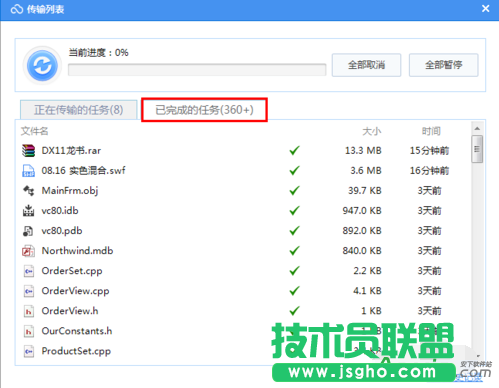Select file name DX11龙书.rar
Viewport: 499px width, 388px height.
71,151
